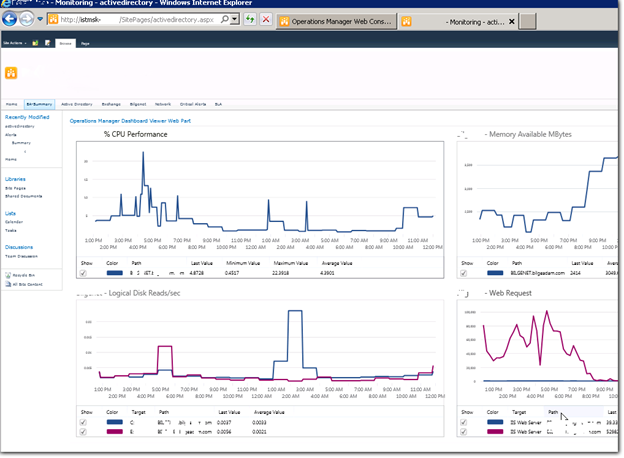Click the % CPU Performance chart title
This screenshot has width=624, height=458.
(135, 134)
